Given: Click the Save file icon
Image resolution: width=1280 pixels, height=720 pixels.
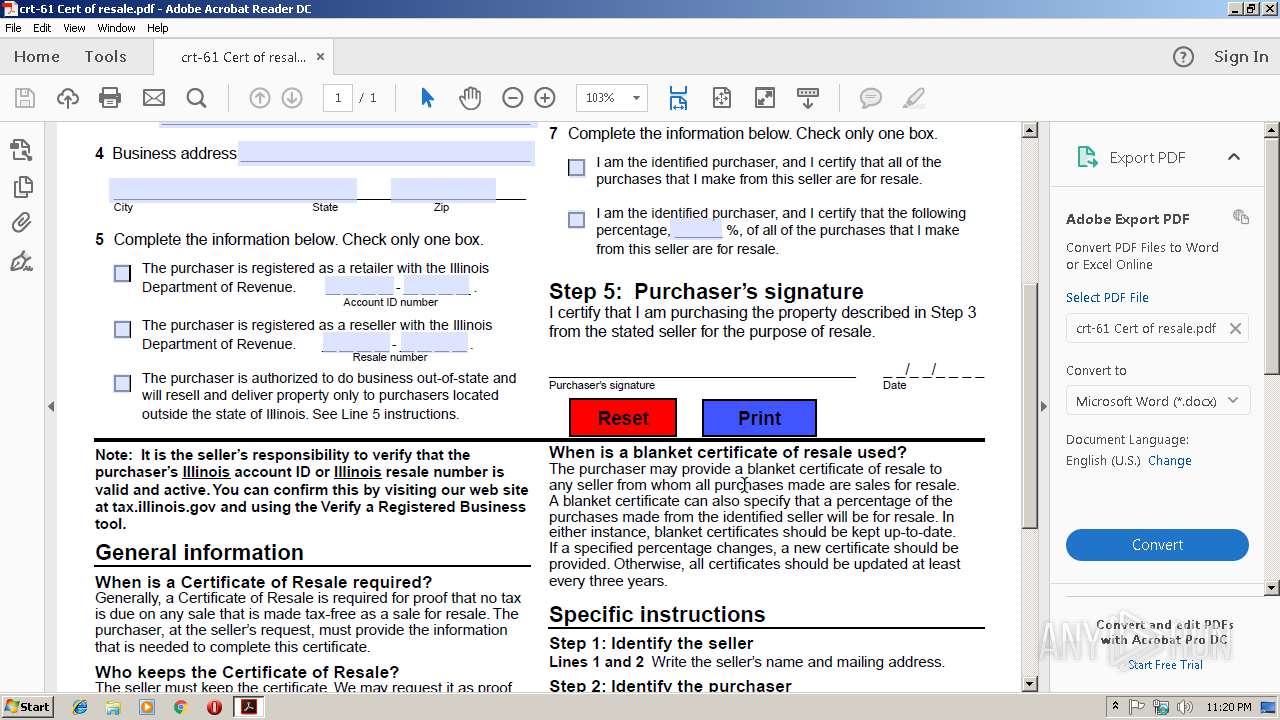Looking at the screenshot, I should [24, 98].
